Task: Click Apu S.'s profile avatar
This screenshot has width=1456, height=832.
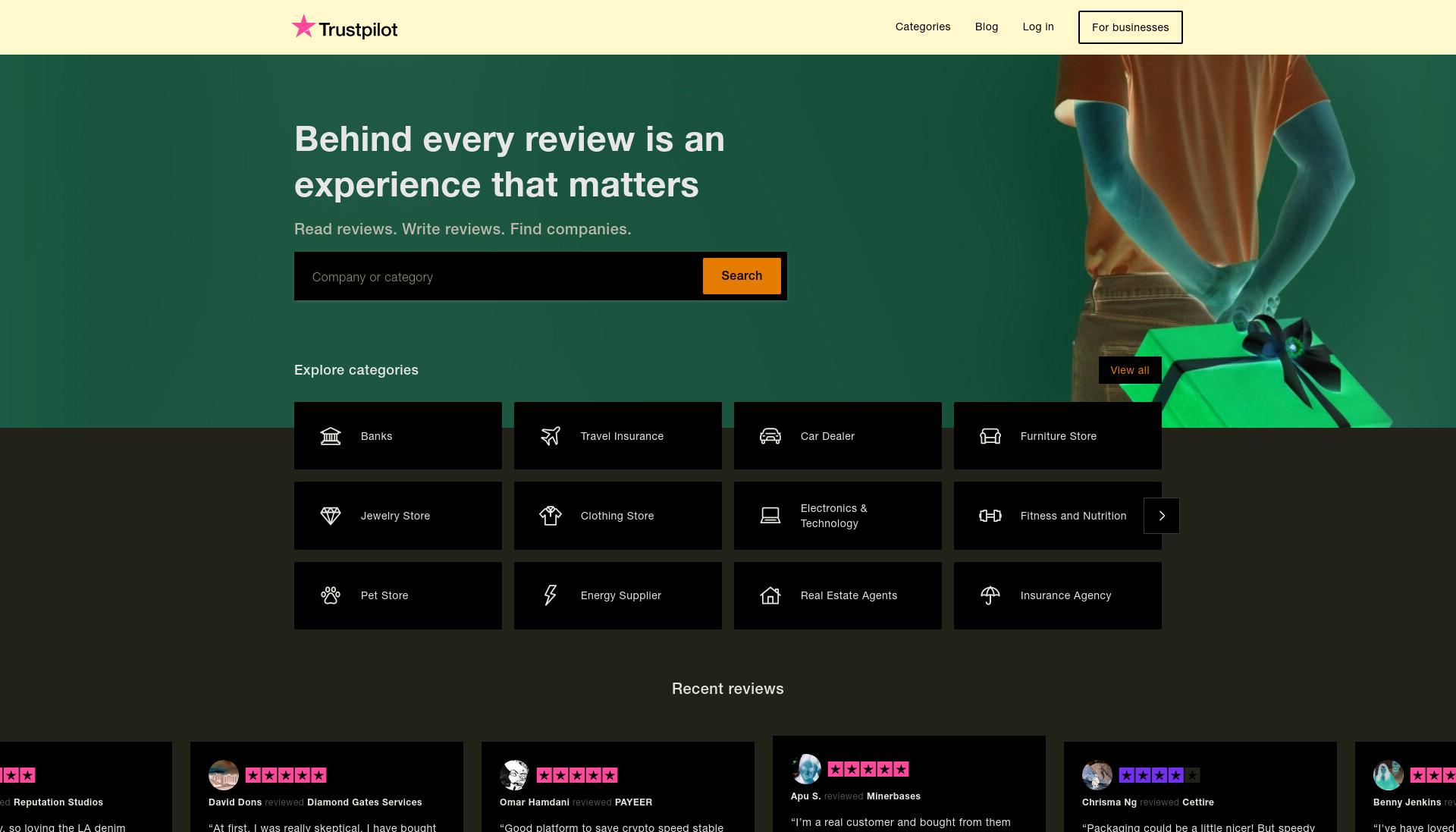Action: (806, 769)
